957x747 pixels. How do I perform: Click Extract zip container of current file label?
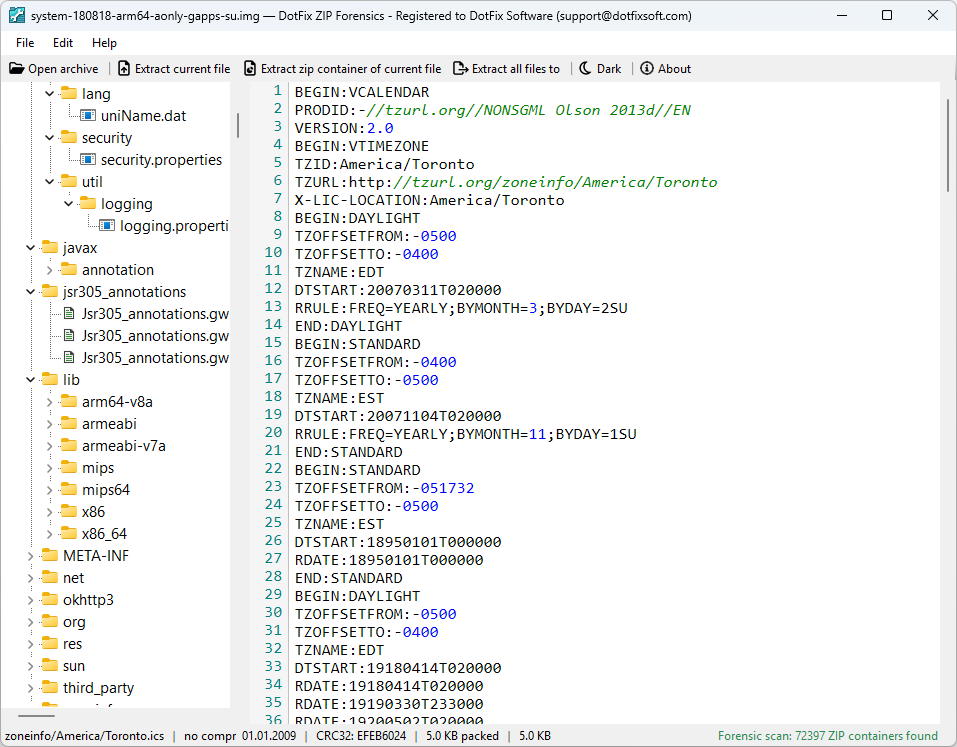[x=351, y=69]
